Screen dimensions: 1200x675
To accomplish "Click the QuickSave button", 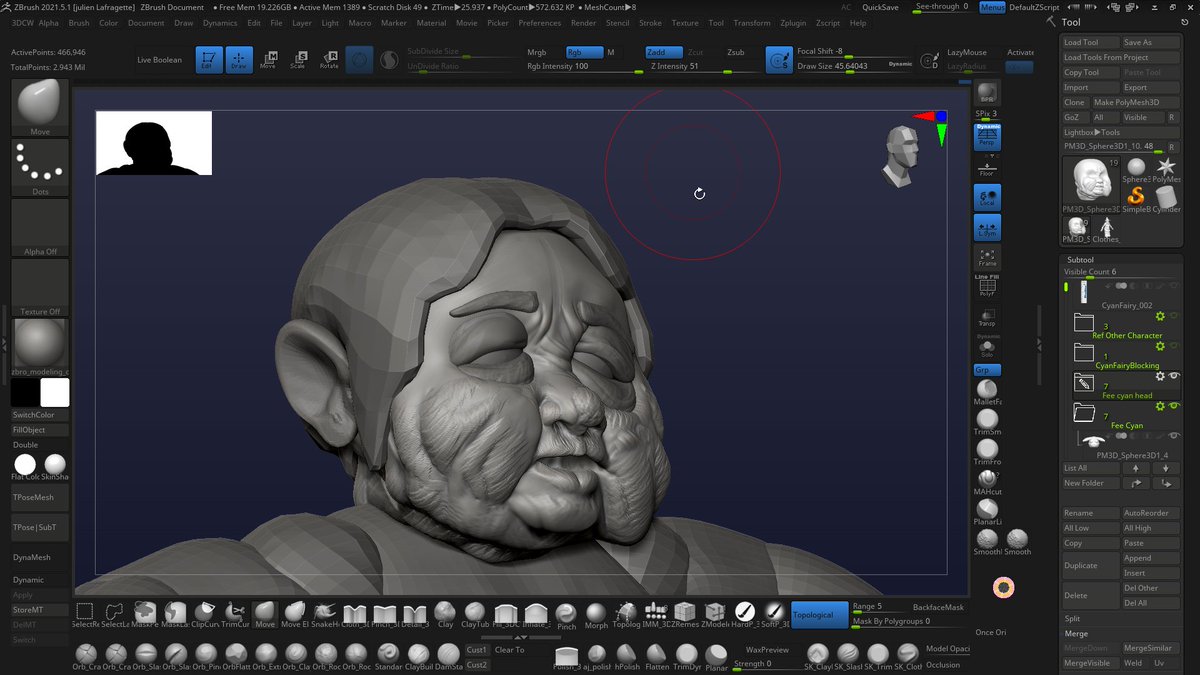I will pos(880,7).
